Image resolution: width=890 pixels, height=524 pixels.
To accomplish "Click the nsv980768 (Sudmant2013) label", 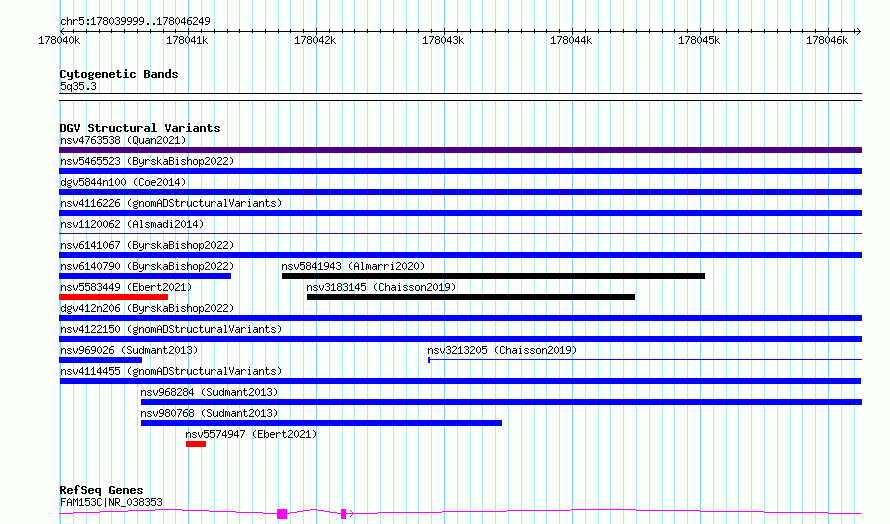I will (209, 413).
